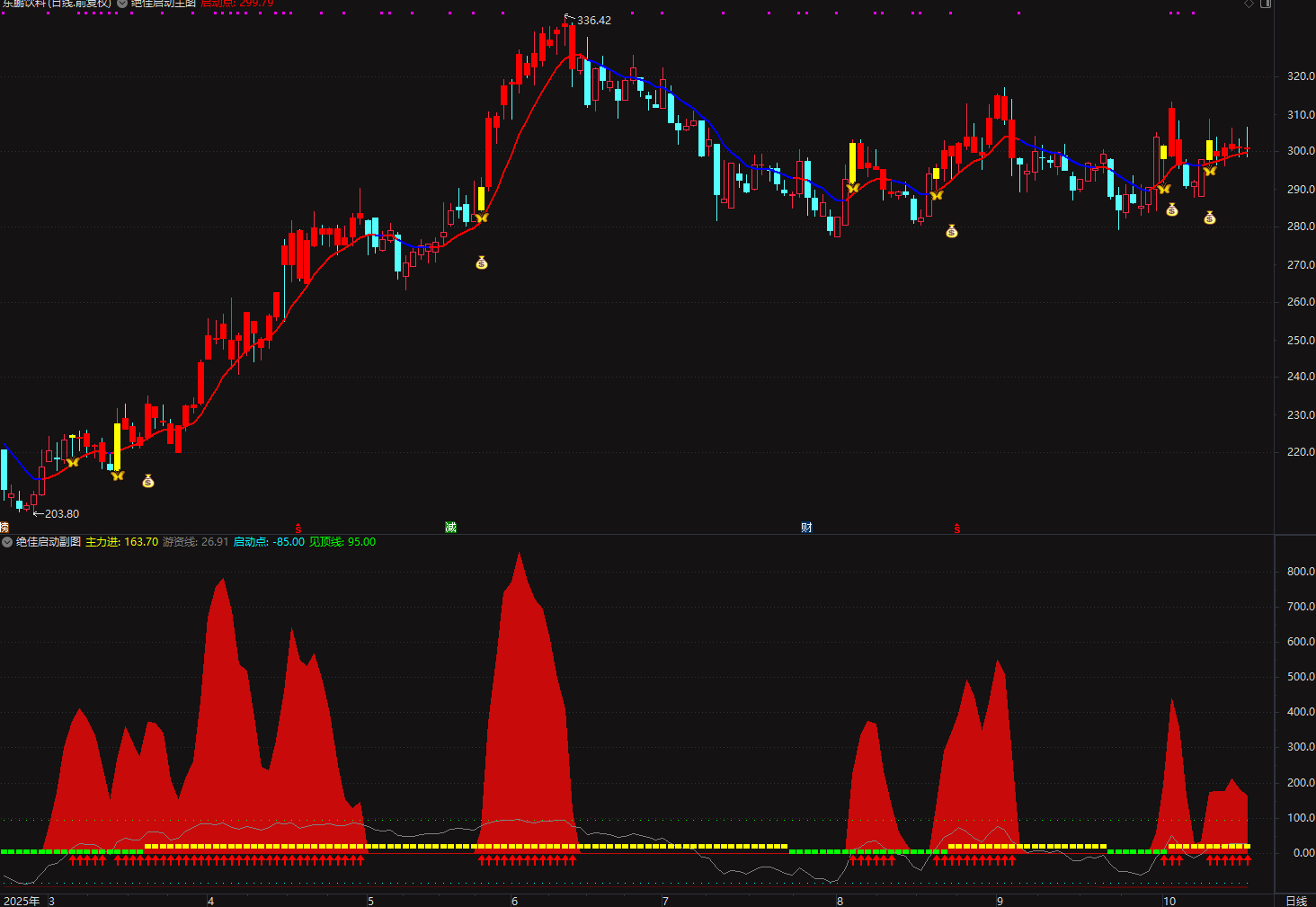Image resolution: width=1316 pixels, height=907 pixels.
Task: Expand the 绝佳启动副图 indicator dropdown
Action: 8,542
